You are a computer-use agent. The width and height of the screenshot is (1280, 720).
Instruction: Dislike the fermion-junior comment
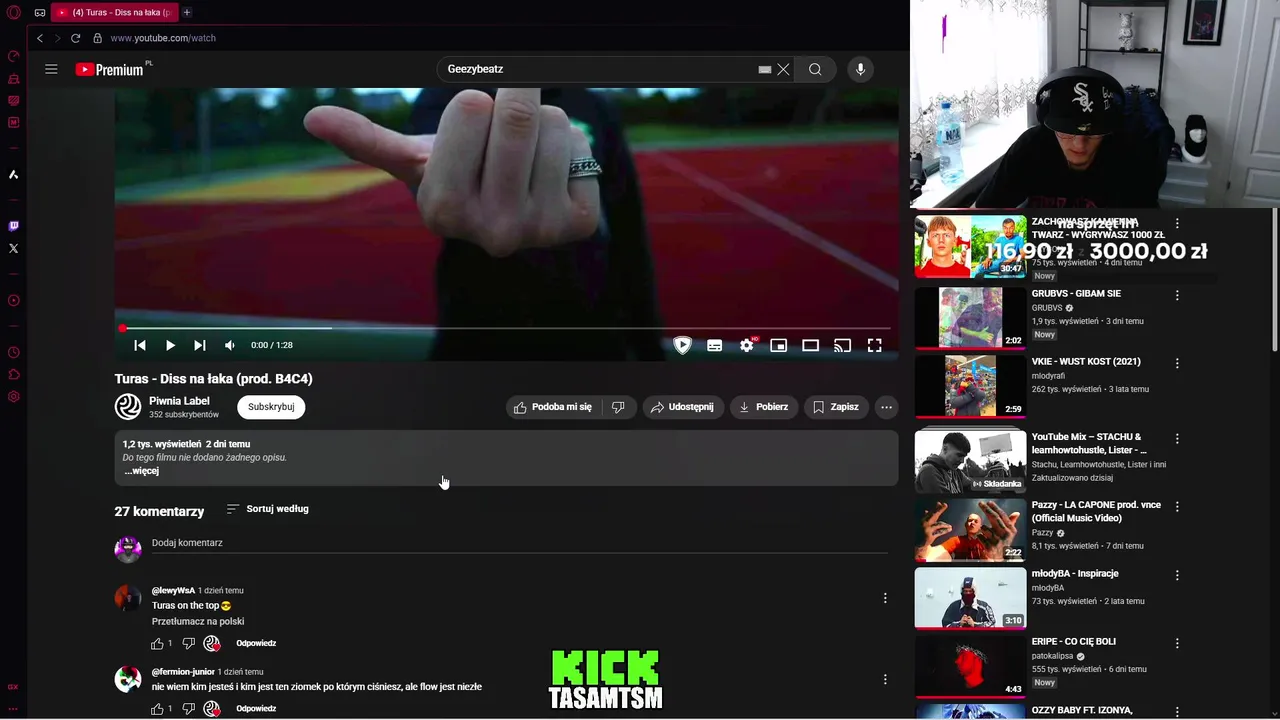tap(188, 709)
